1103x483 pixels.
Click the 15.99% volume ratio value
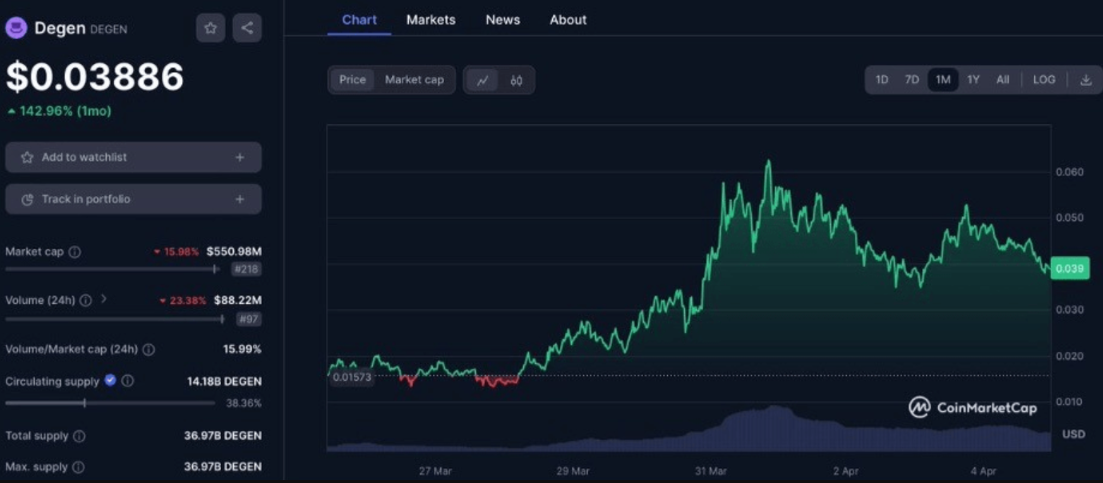pos(243,349)
